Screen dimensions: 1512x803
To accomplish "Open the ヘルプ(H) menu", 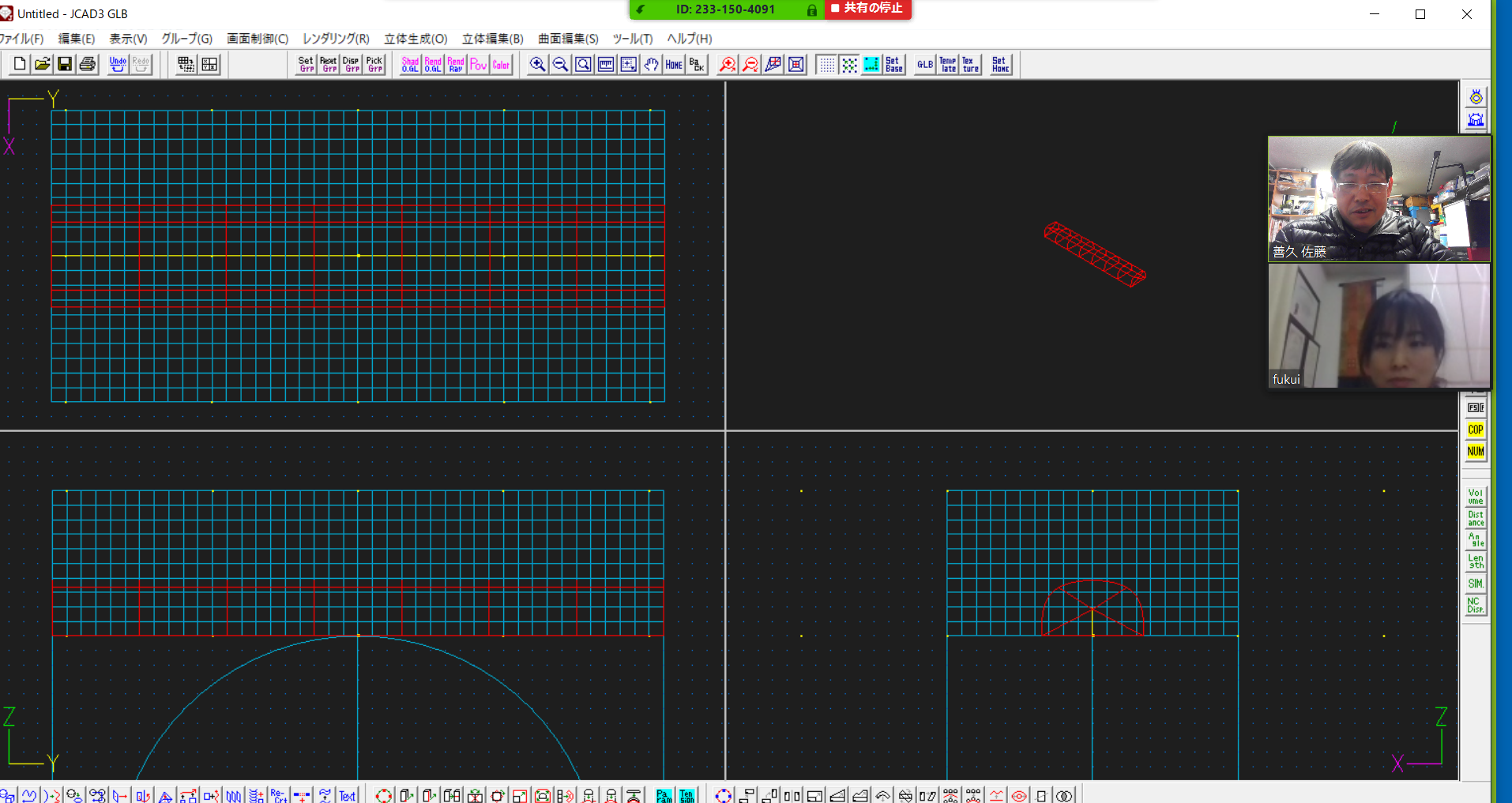I will [x=689, y=39].
